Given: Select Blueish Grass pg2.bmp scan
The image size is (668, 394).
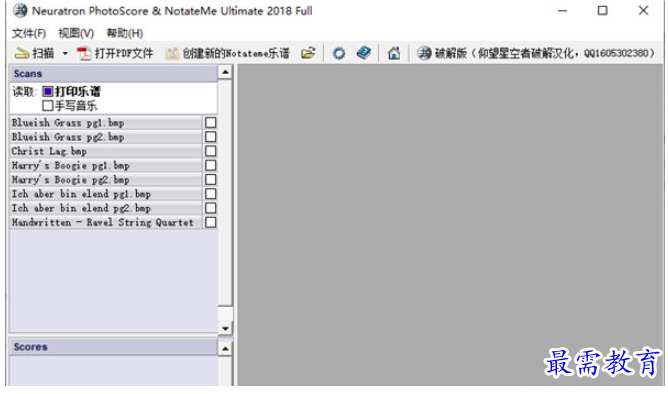Looking at the screenshot, I should [106, 137].
